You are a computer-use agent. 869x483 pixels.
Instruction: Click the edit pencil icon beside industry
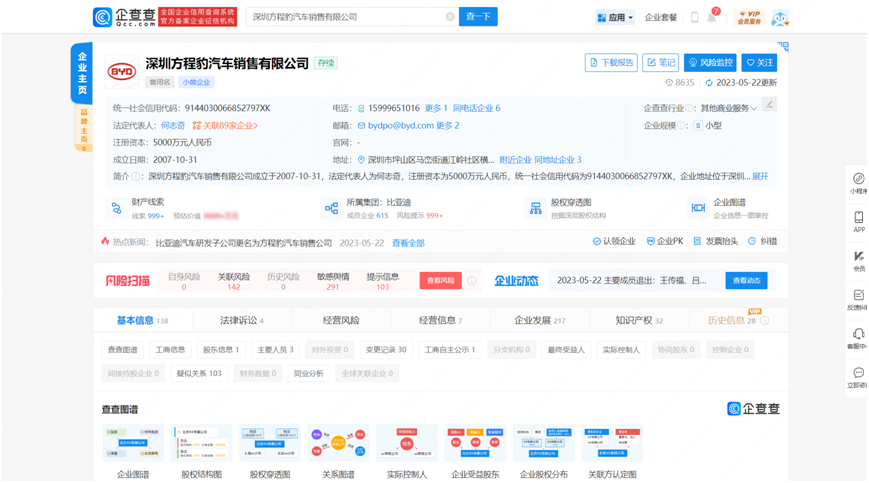pyautogui.click(x=769, y=104)
